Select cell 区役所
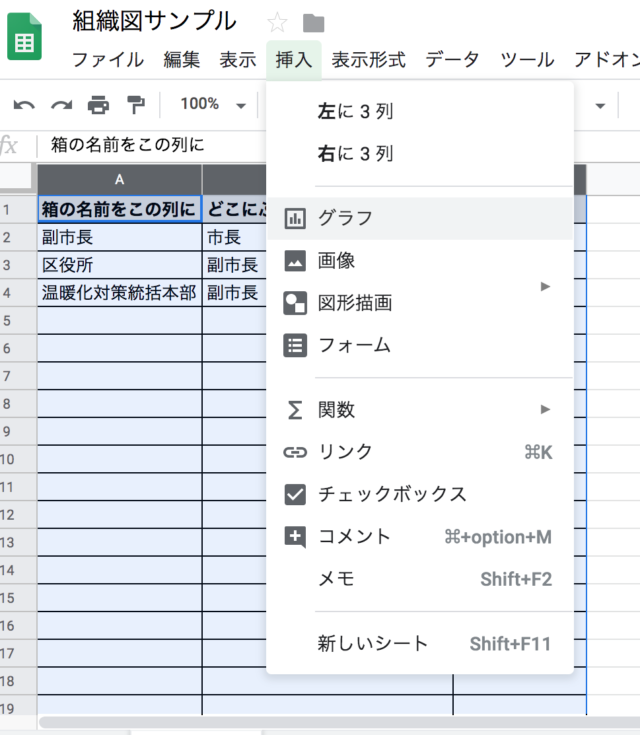 click(x=120, y=265)
